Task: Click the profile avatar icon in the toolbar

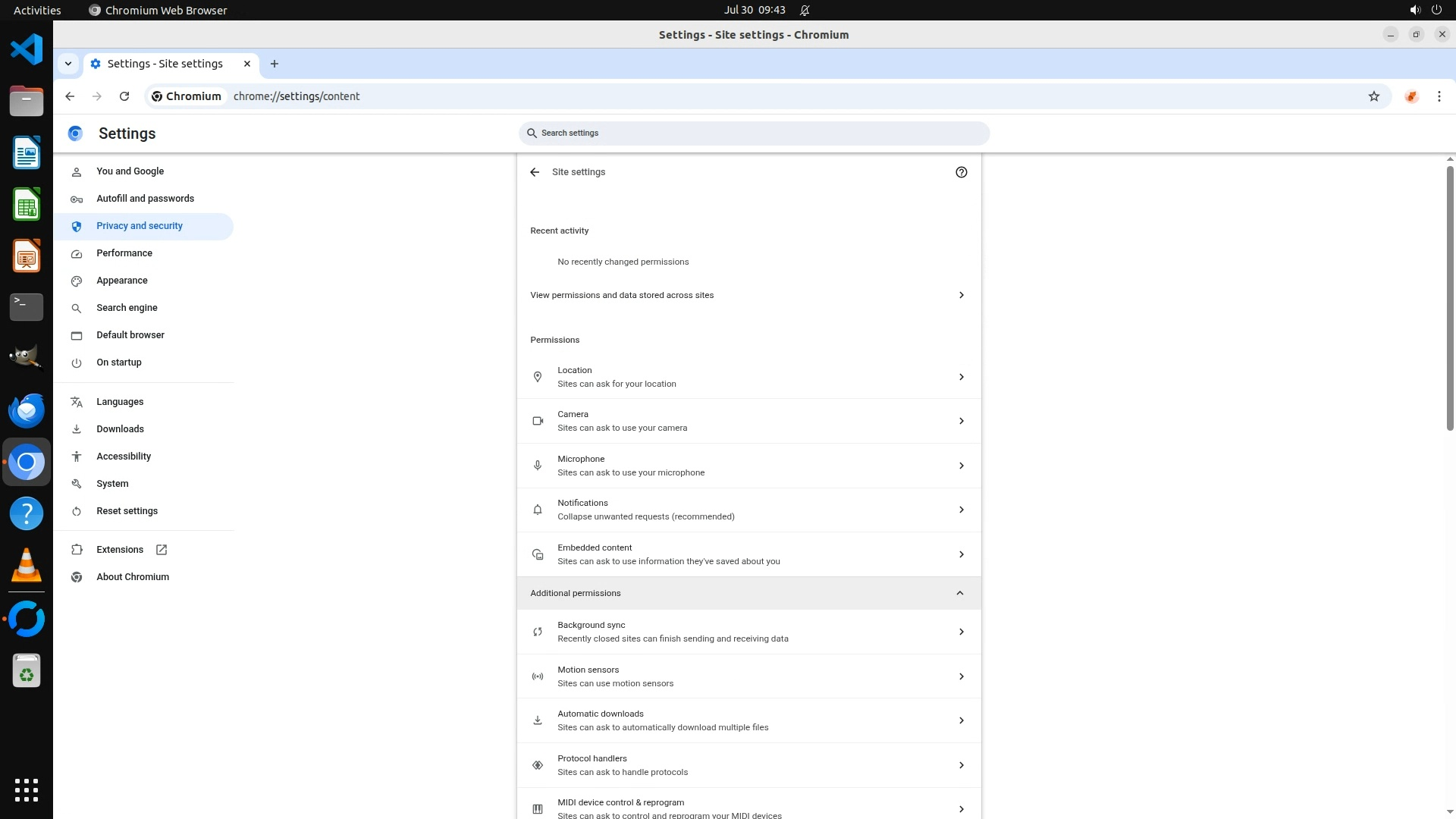Action: coord(1410,96)
